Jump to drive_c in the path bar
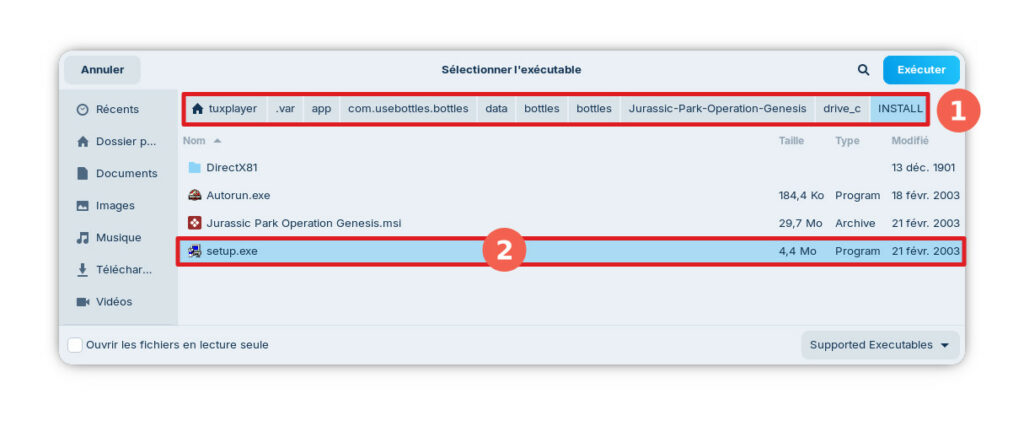 click(x=841, y=108)
